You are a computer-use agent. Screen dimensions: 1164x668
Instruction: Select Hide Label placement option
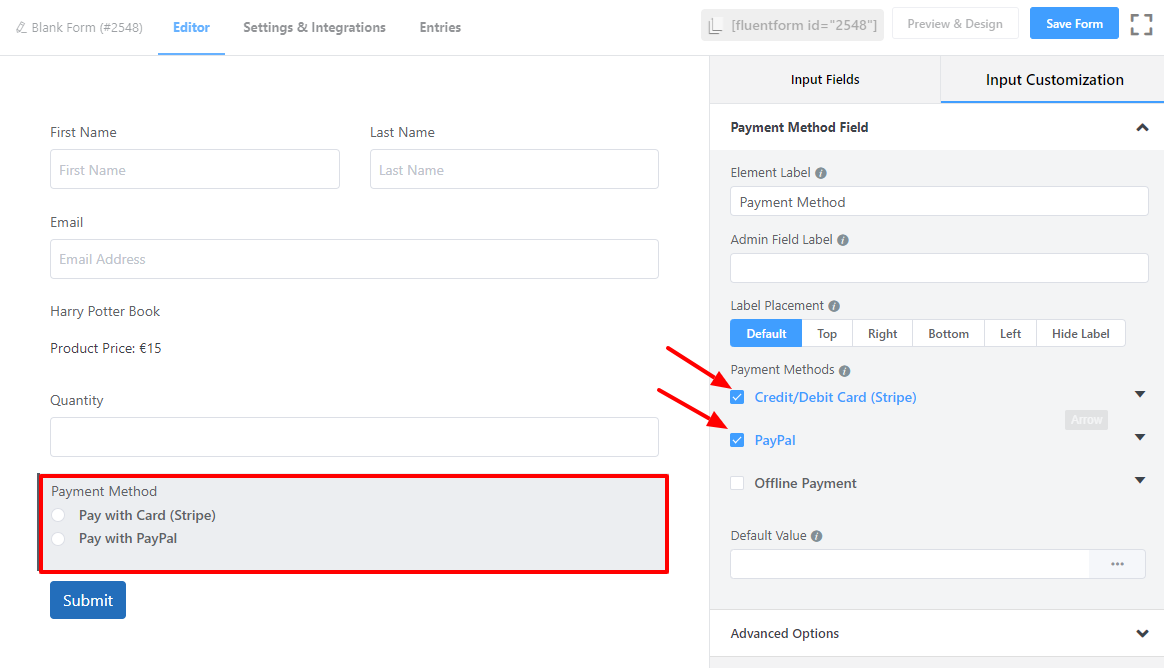point(1080,332)
